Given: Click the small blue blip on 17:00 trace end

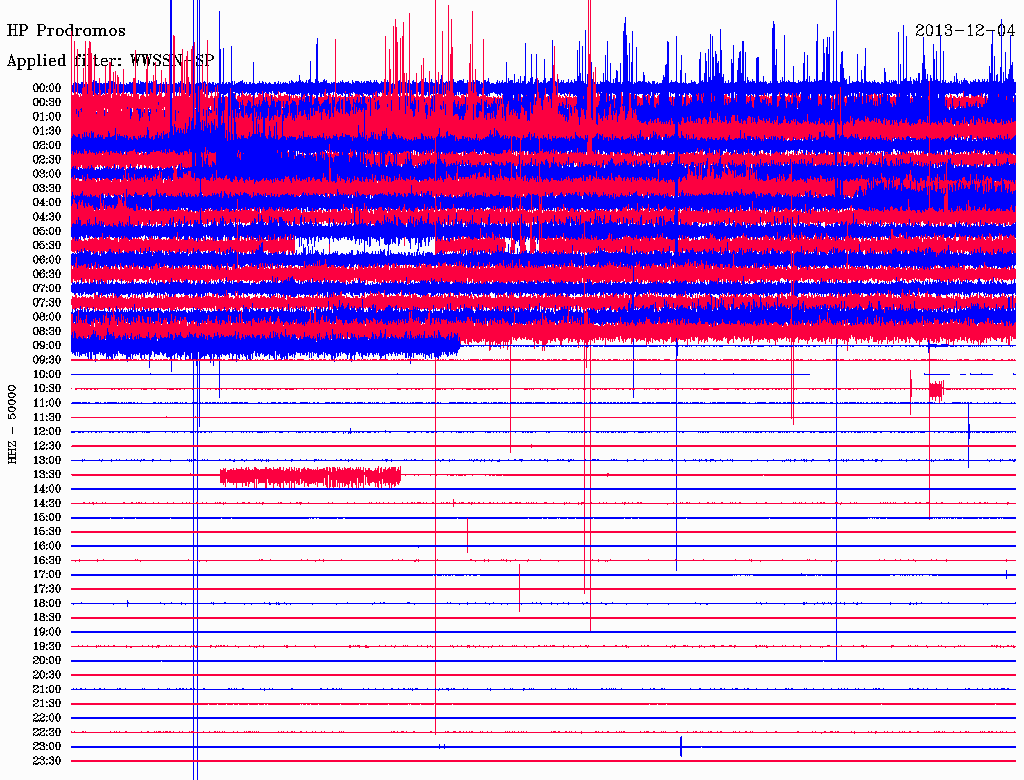Looking at the screenshot, I should [x=1006, y=574].
